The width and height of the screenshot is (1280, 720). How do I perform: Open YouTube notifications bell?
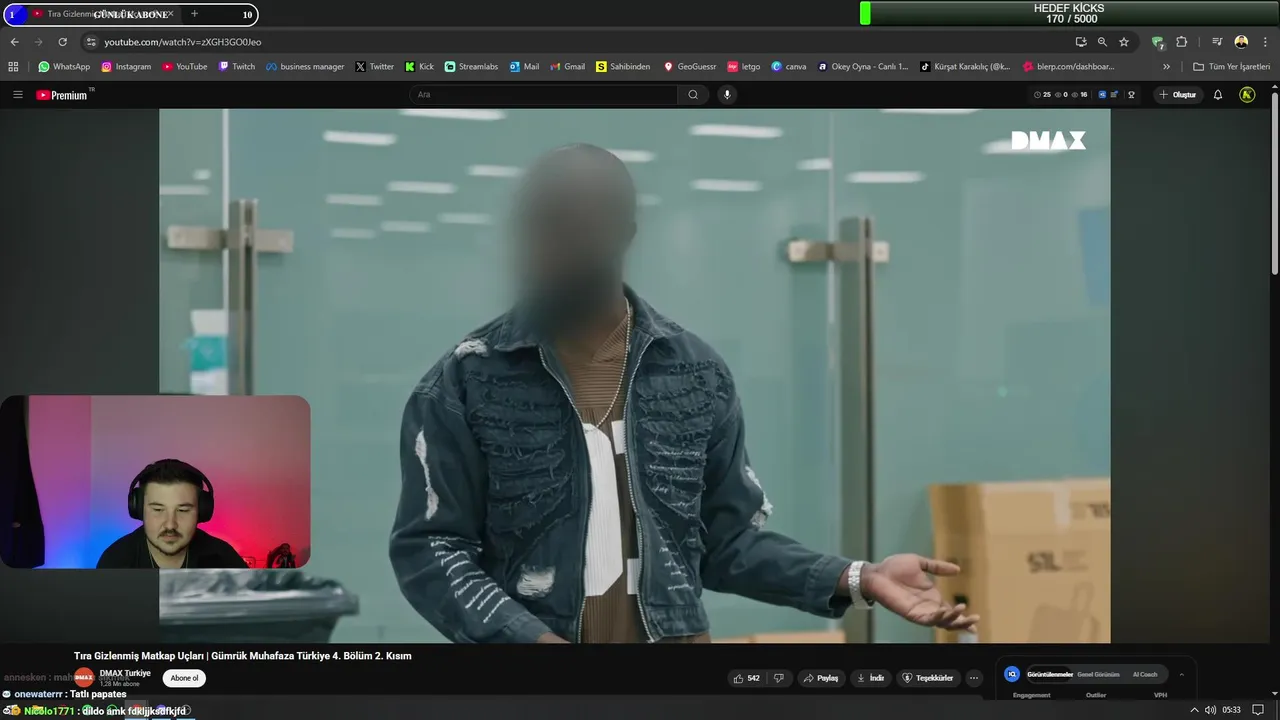(1218, 95)
